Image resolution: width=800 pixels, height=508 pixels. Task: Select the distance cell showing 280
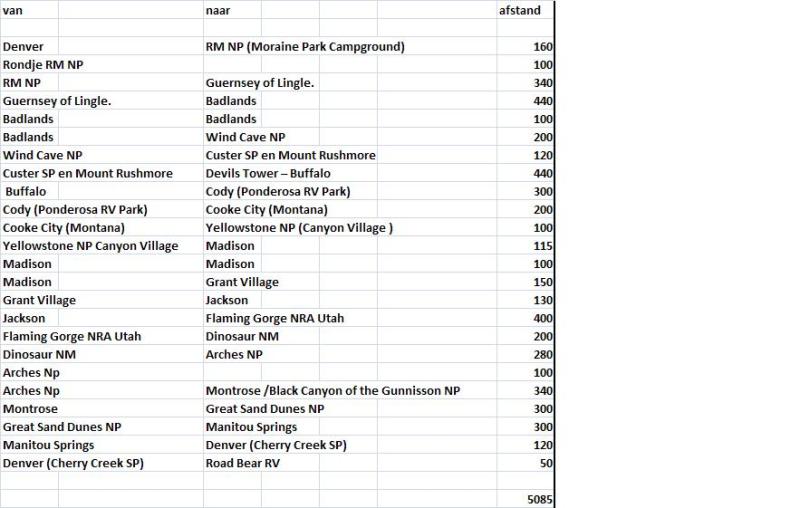pos(543,354)
